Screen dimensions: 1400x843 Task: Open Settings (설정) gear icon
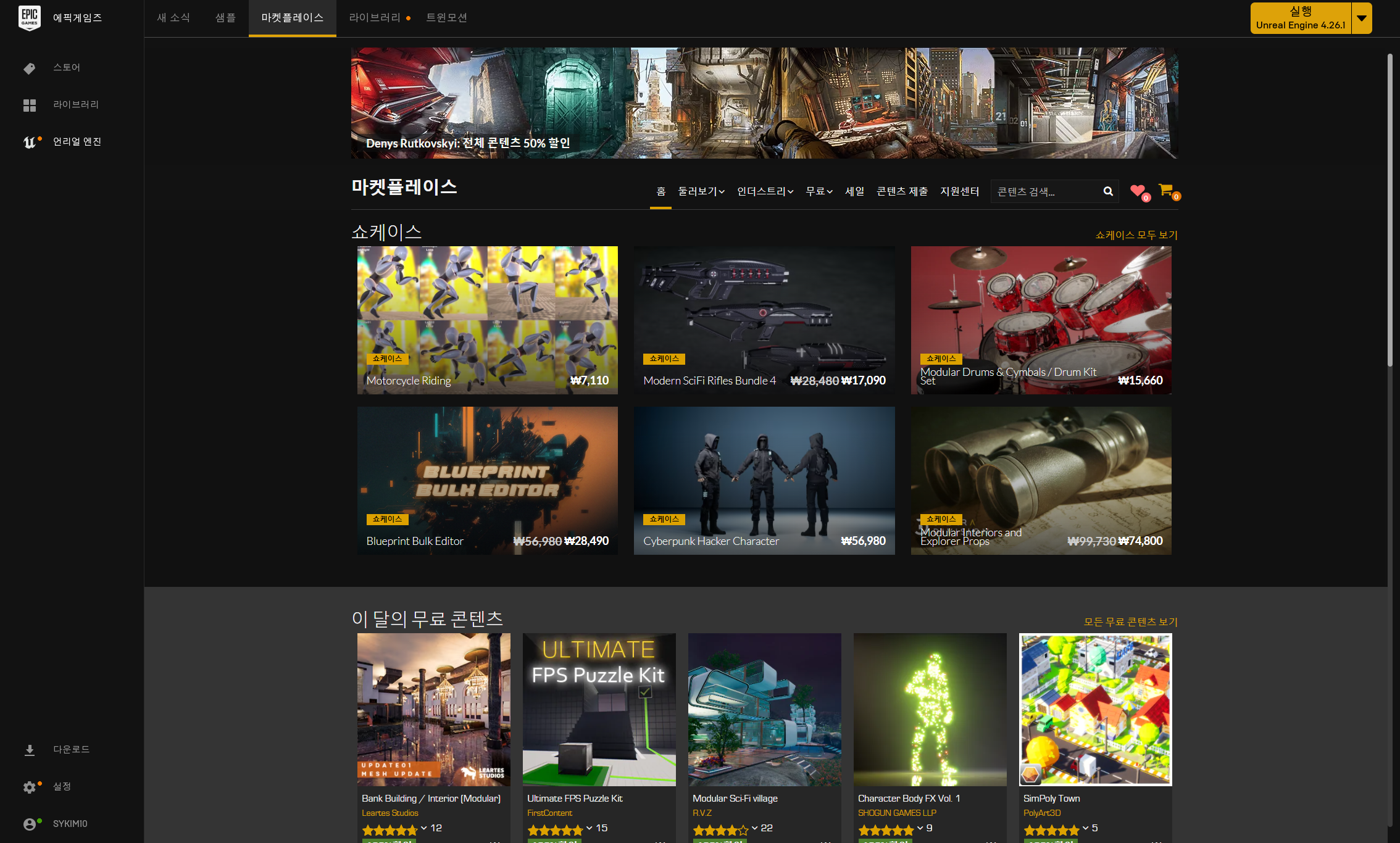click(29, 787)
